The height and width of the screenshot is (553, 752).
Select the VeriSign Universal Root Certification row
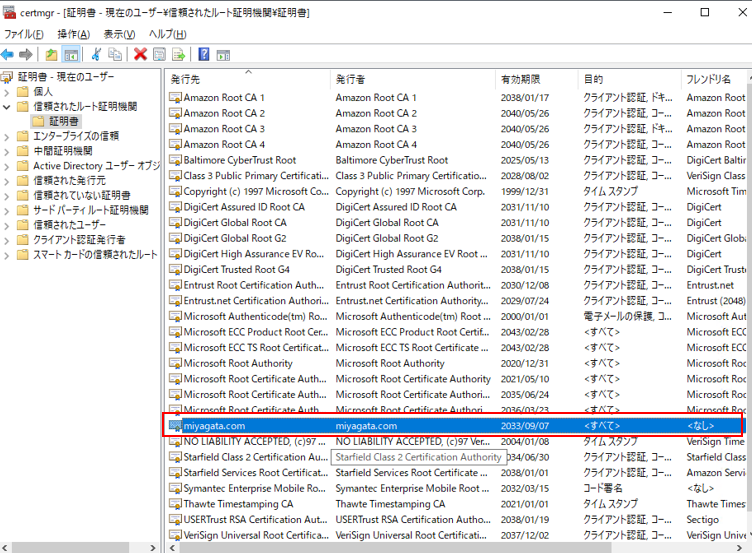pos(456,535)
